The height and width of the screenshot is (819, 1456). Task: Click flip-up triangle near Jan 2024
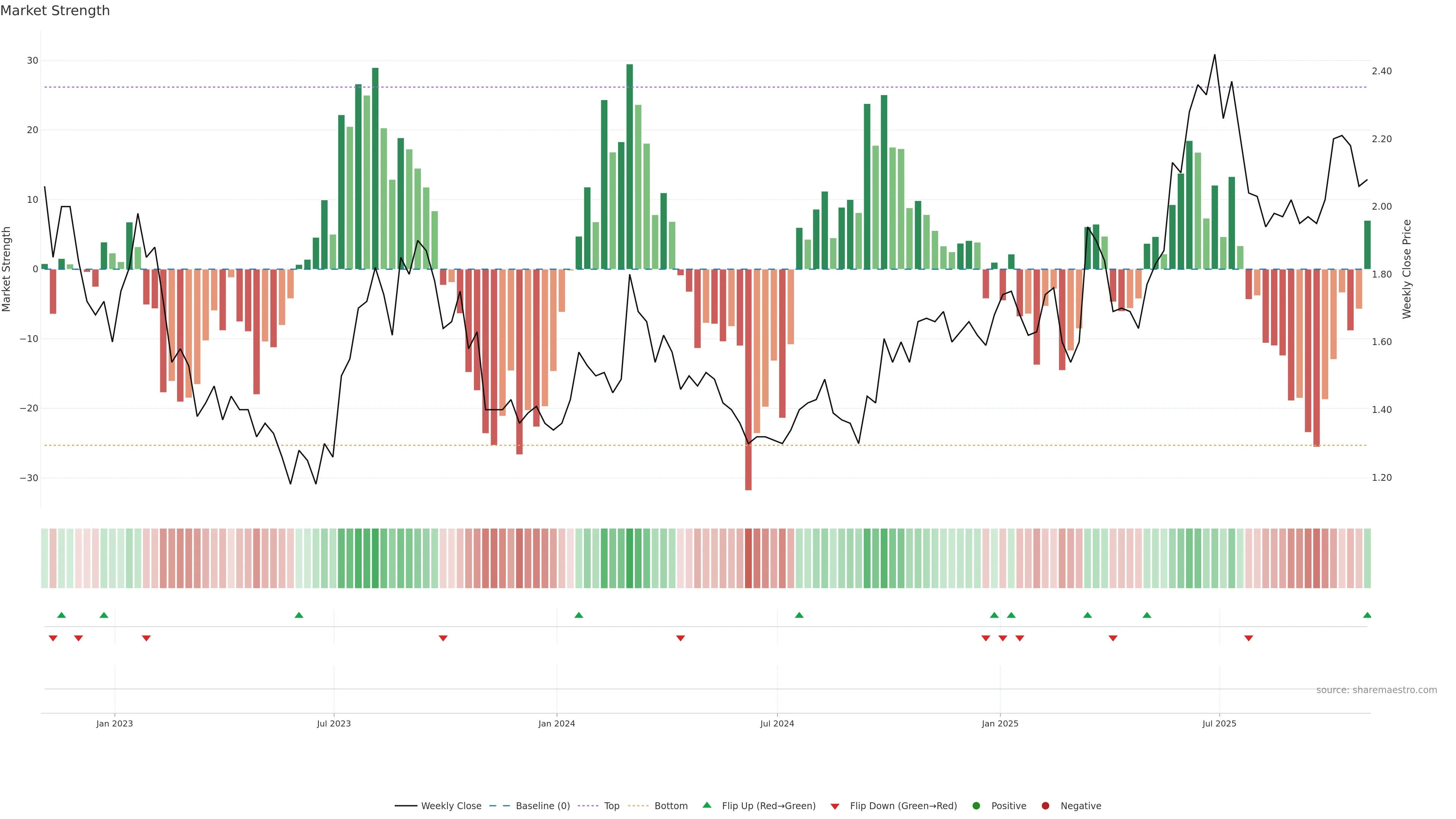tap(578, 615)
